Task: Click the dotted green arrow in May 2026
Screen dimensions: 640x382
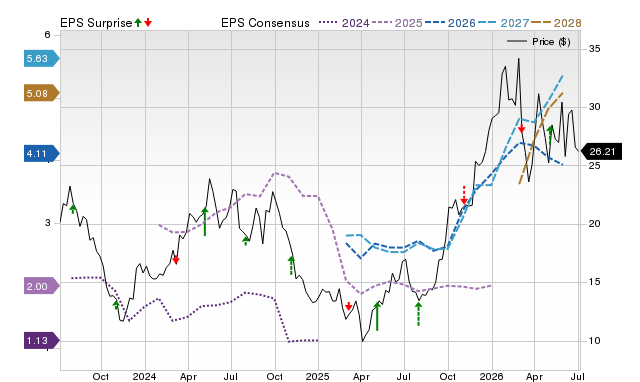Action: click(x=550, y=135)
